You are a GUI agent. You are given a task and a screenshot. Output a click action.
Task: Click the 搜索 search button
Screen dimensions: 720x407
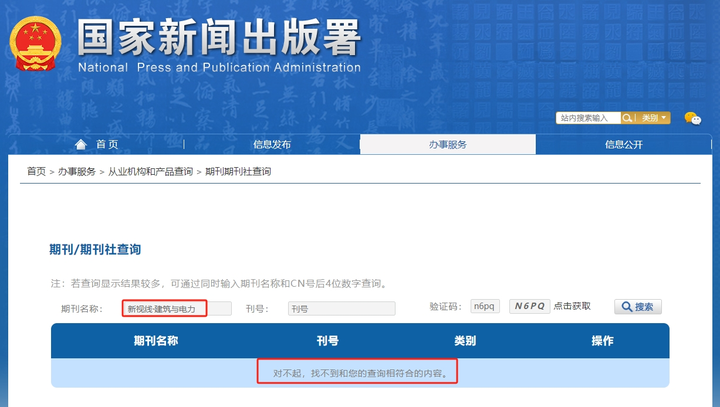638,307
